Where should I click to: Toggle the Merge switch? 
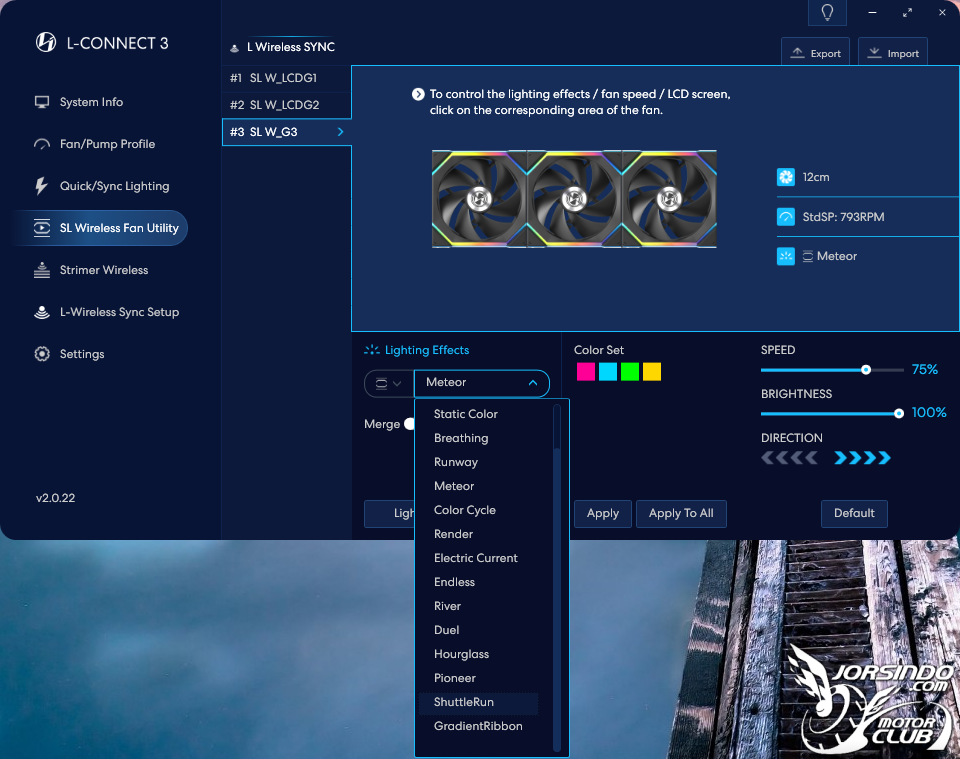pos(410,424)
